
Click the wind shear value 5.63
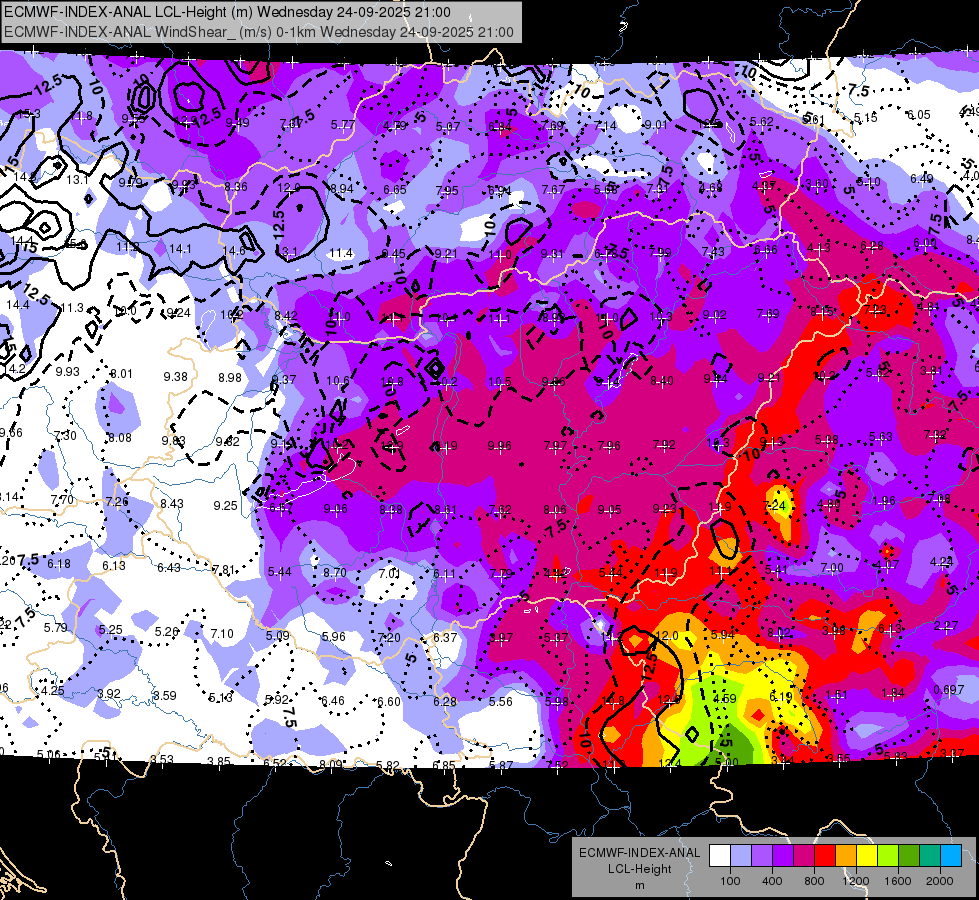[x=881, y=437]
